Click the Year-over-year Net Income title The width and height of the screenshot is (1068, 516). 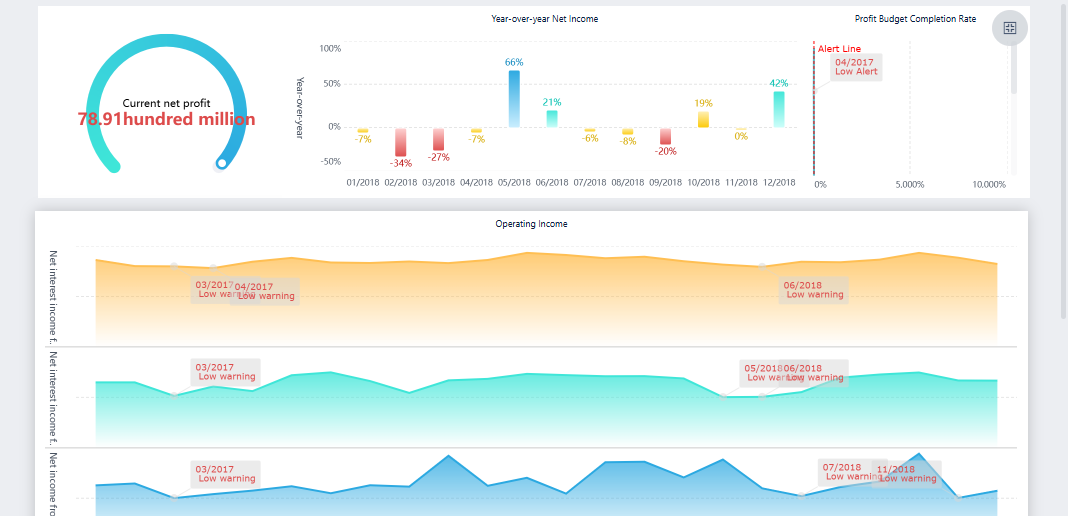pos(545,19)
